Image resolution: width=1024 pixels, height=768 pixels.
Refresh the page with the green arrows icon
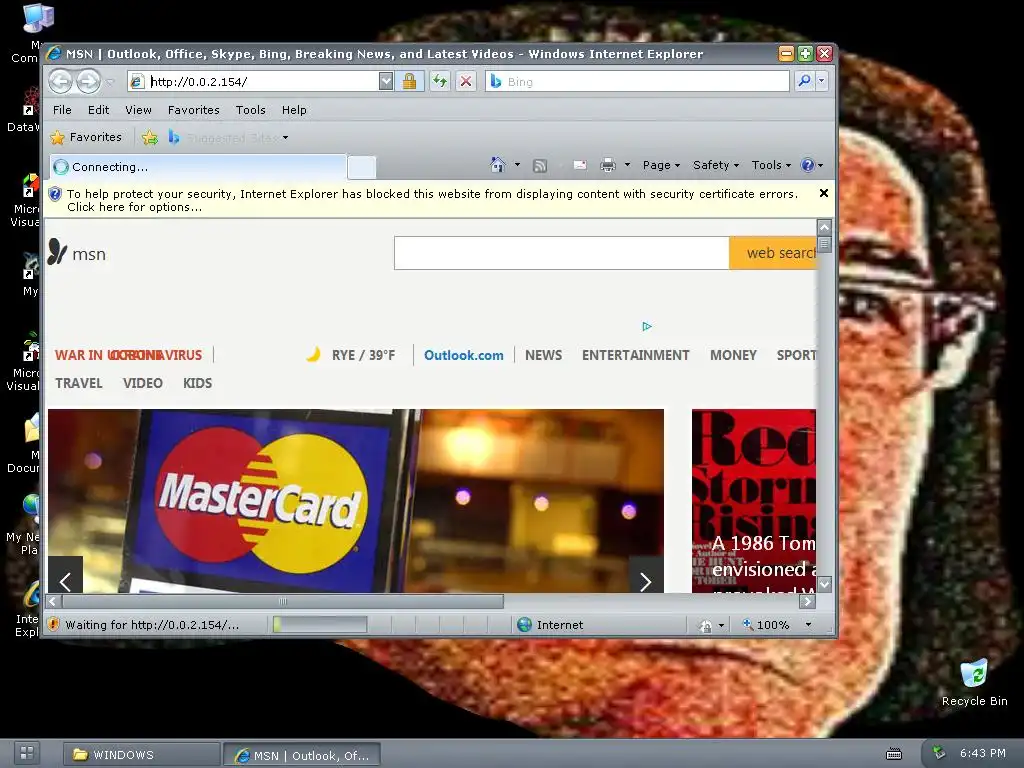coord(440,82)
